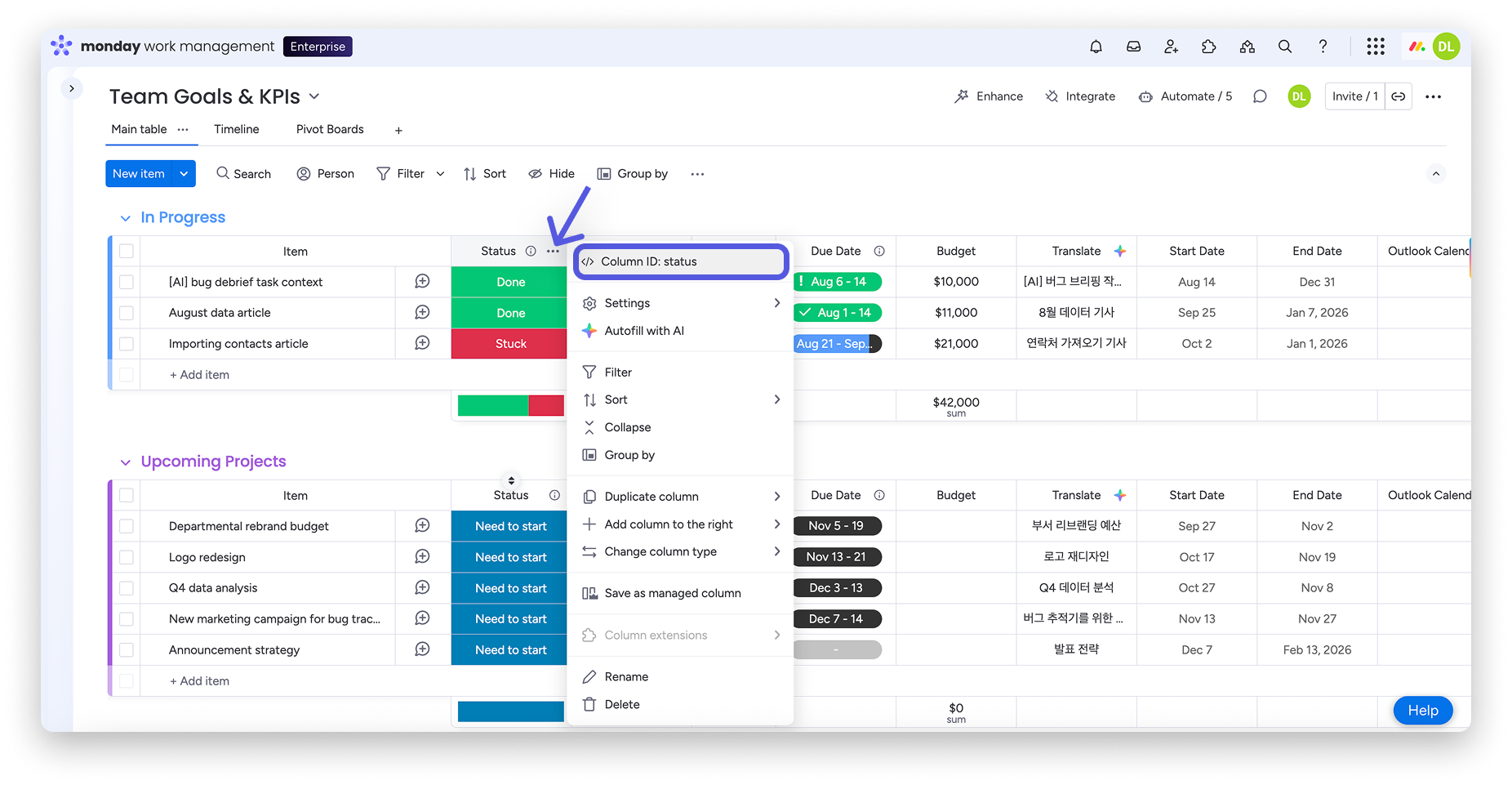Open Automate / 5 automations
The height and width of the screenshot is (785, 1512).
pyautogui.click(x=1185, y=96)
